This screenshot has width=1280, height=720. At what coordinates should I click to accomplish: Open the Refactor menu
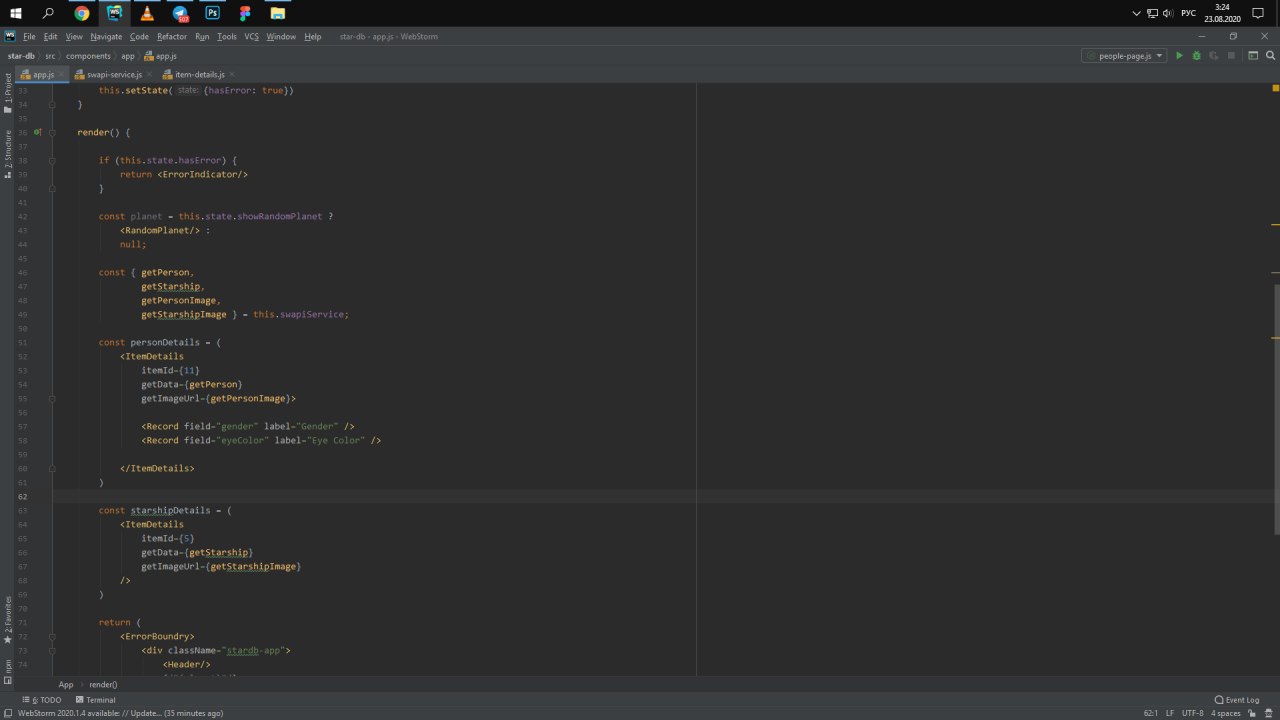[171, 36]
